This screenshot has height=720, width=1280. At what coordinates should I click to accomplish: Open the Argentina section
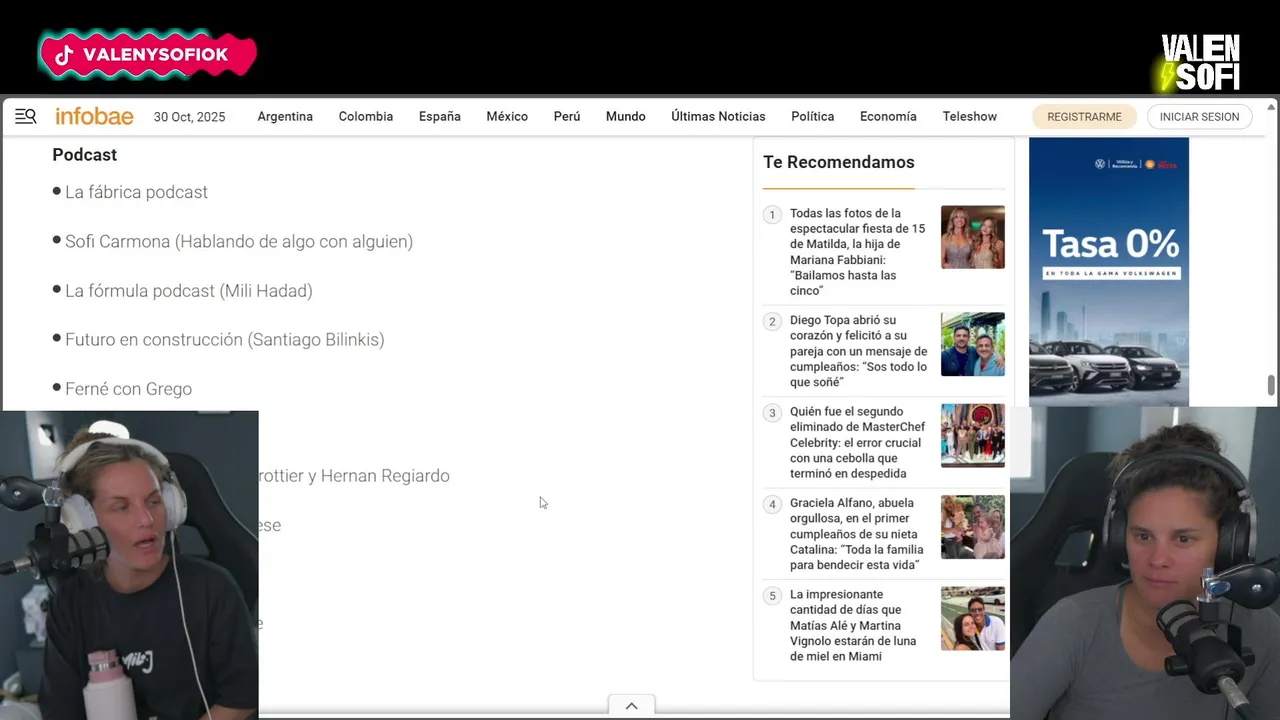pos(285,117)
